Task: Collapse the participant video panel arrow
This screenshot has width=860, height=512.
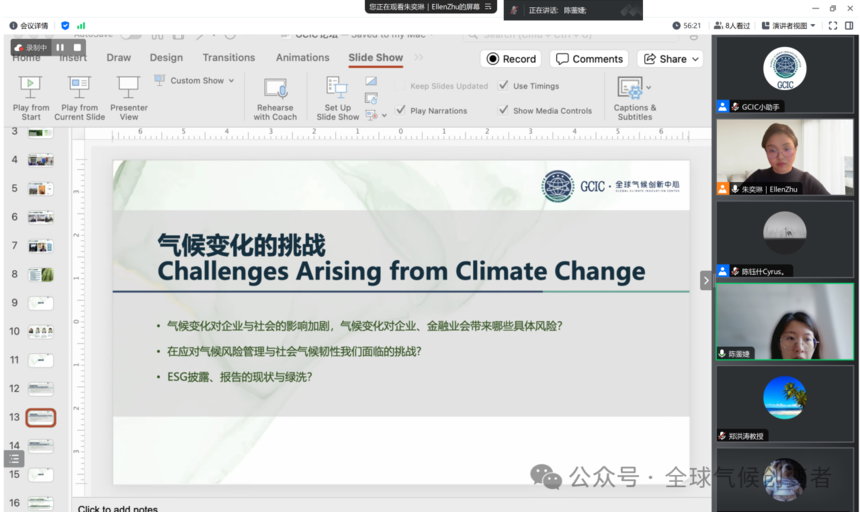Action: click(x=706, y=280)
